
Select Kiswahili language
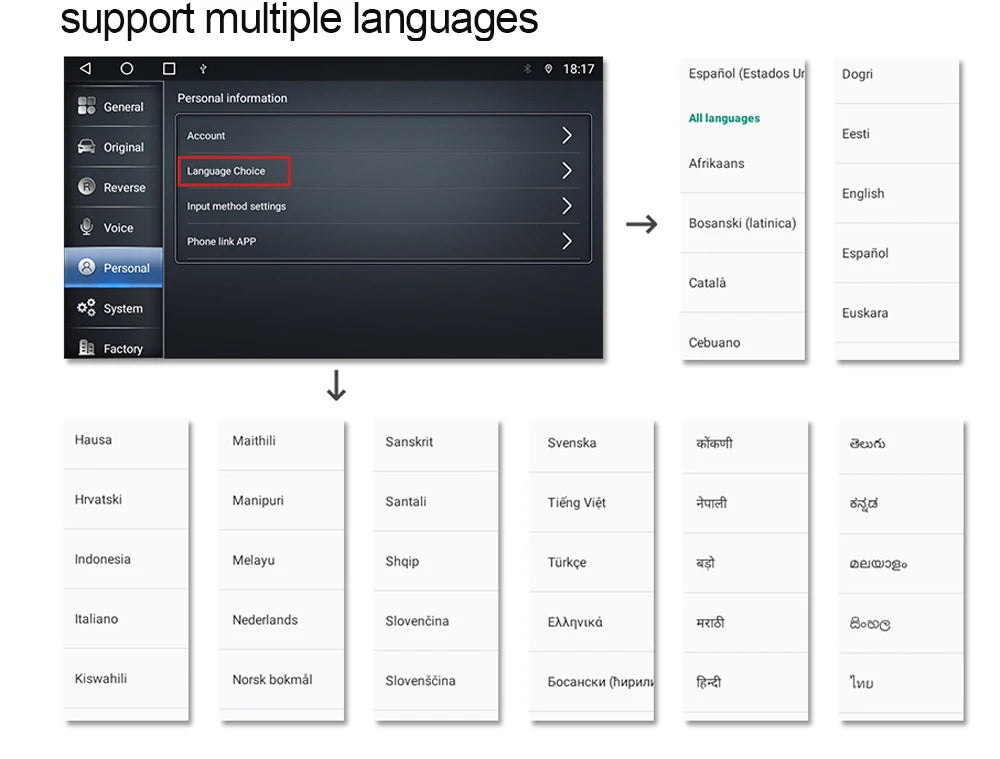(126, 679)
